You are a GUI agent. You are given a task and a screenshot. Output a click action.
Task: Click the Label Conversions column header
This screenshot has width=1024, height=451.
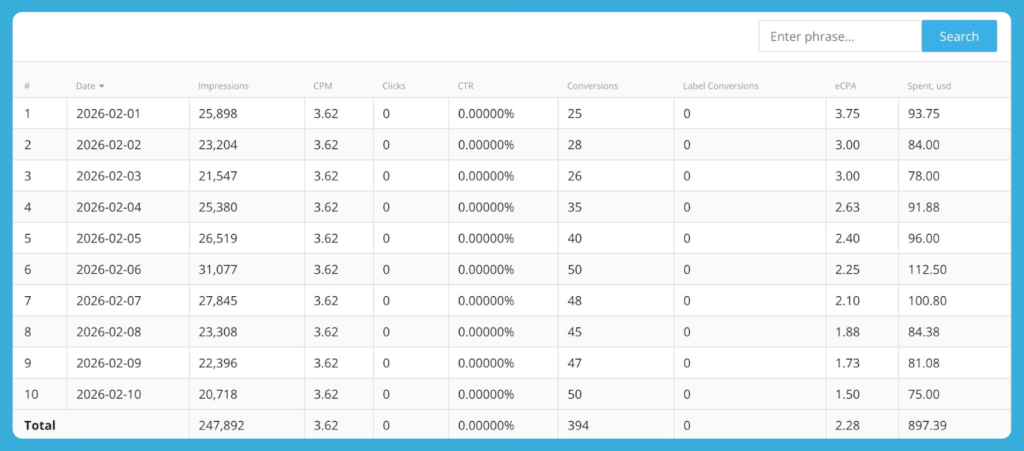coord(720,86)
